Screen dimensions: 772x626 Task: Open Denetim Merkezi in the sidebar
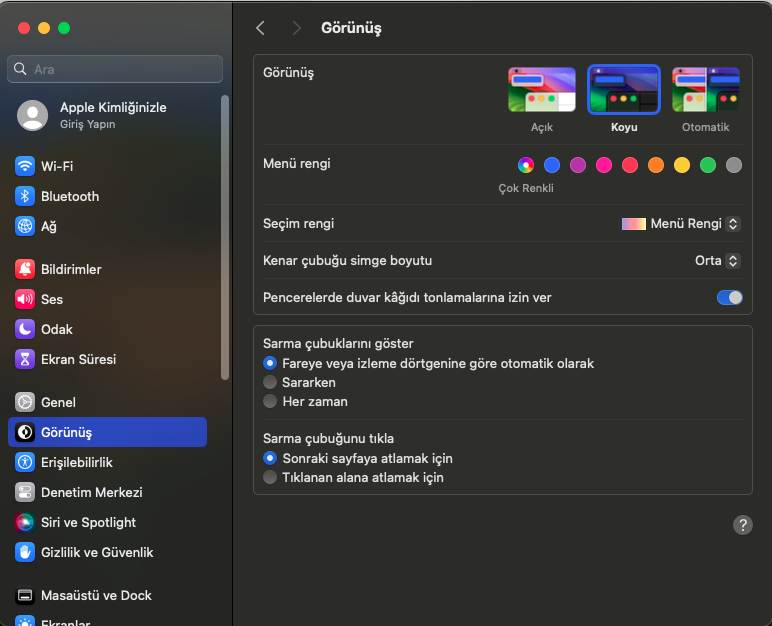coord(91,492)
